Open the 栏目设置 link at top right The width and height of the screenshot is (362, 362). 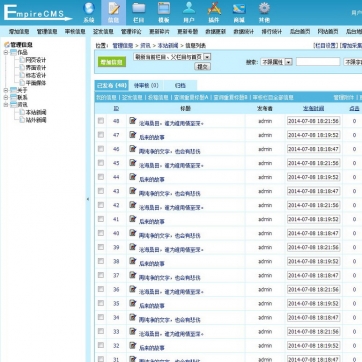pos(326,45)
